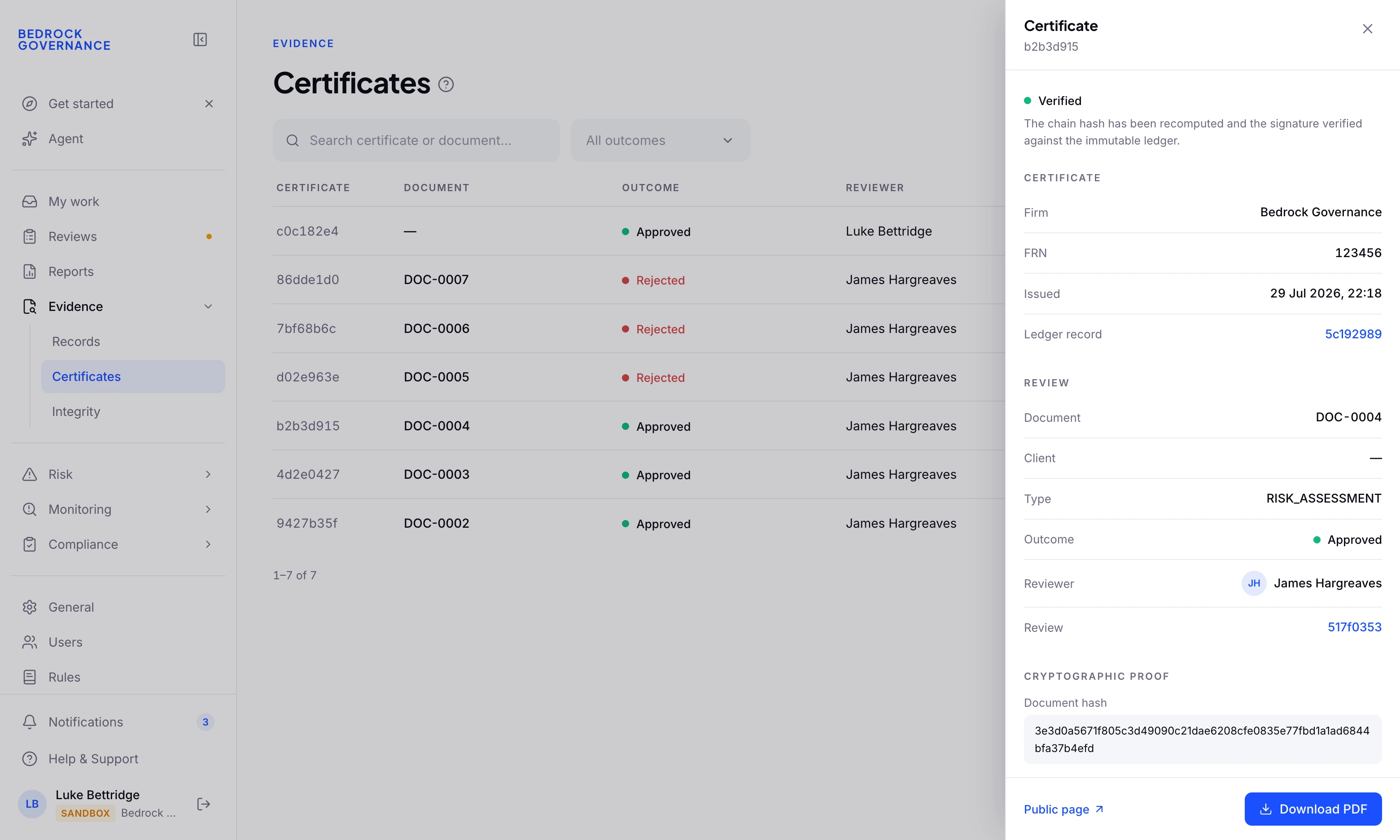Open the Agent menu item
This screenshot has height=840, width=1400.
point(118,139)
